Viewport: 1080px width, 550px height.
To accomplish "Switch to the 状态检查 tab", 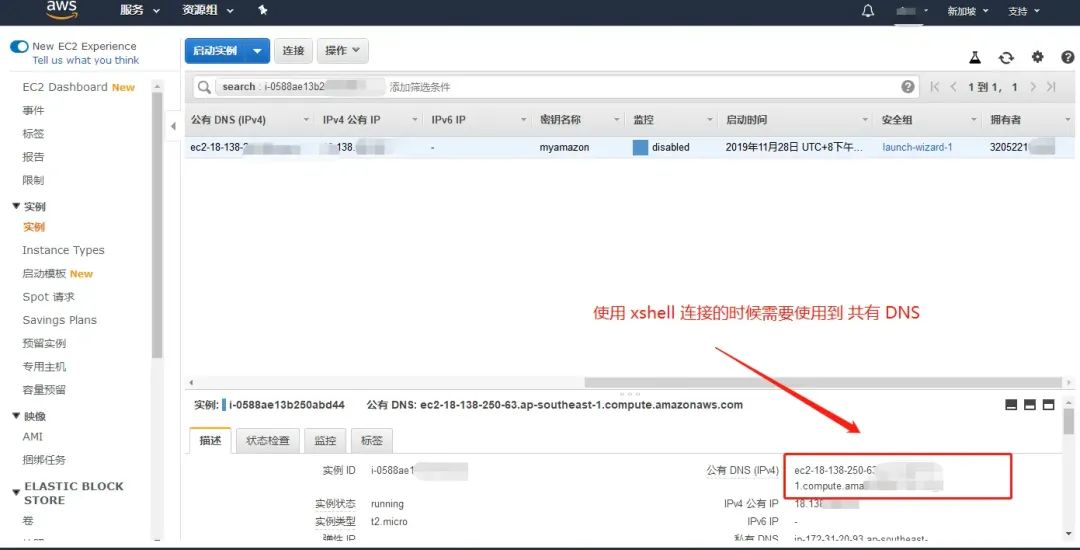I will (x=268, y=441).
